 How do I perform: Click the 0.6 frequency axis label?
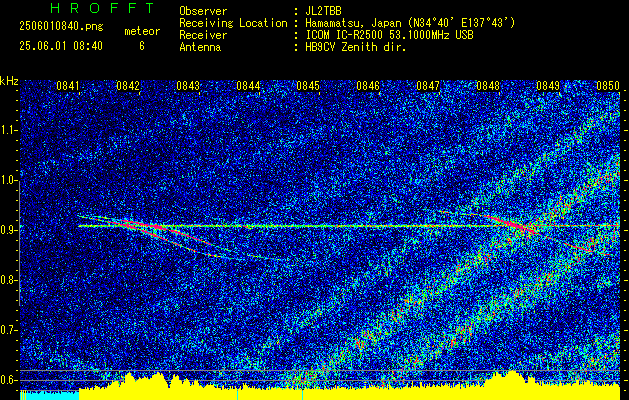(x=9, y=380)
